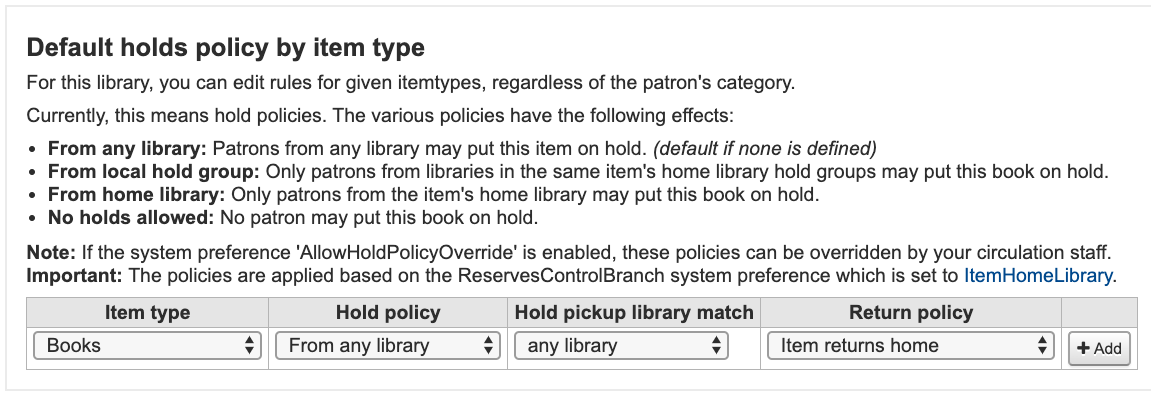The image size is (1151, 399).
Task: Click the Add button to save rule
Action: pos(1099,348)
